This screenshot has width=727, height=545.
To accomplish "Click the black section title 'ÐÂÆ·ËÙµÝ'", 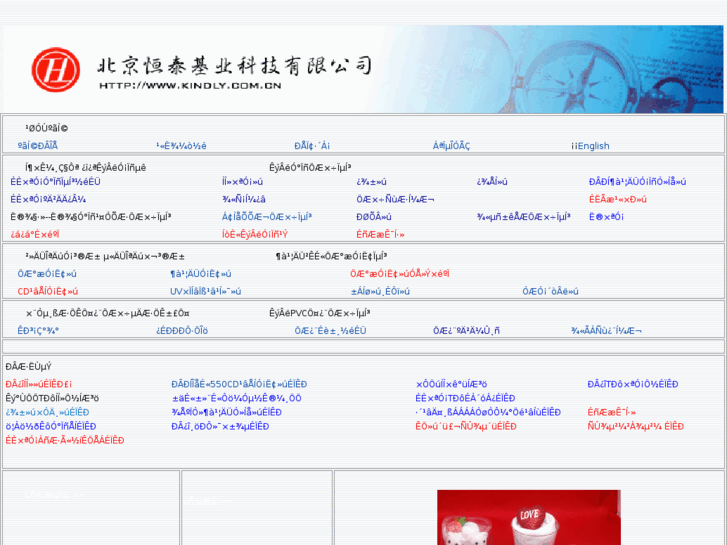I will point(28,366).
